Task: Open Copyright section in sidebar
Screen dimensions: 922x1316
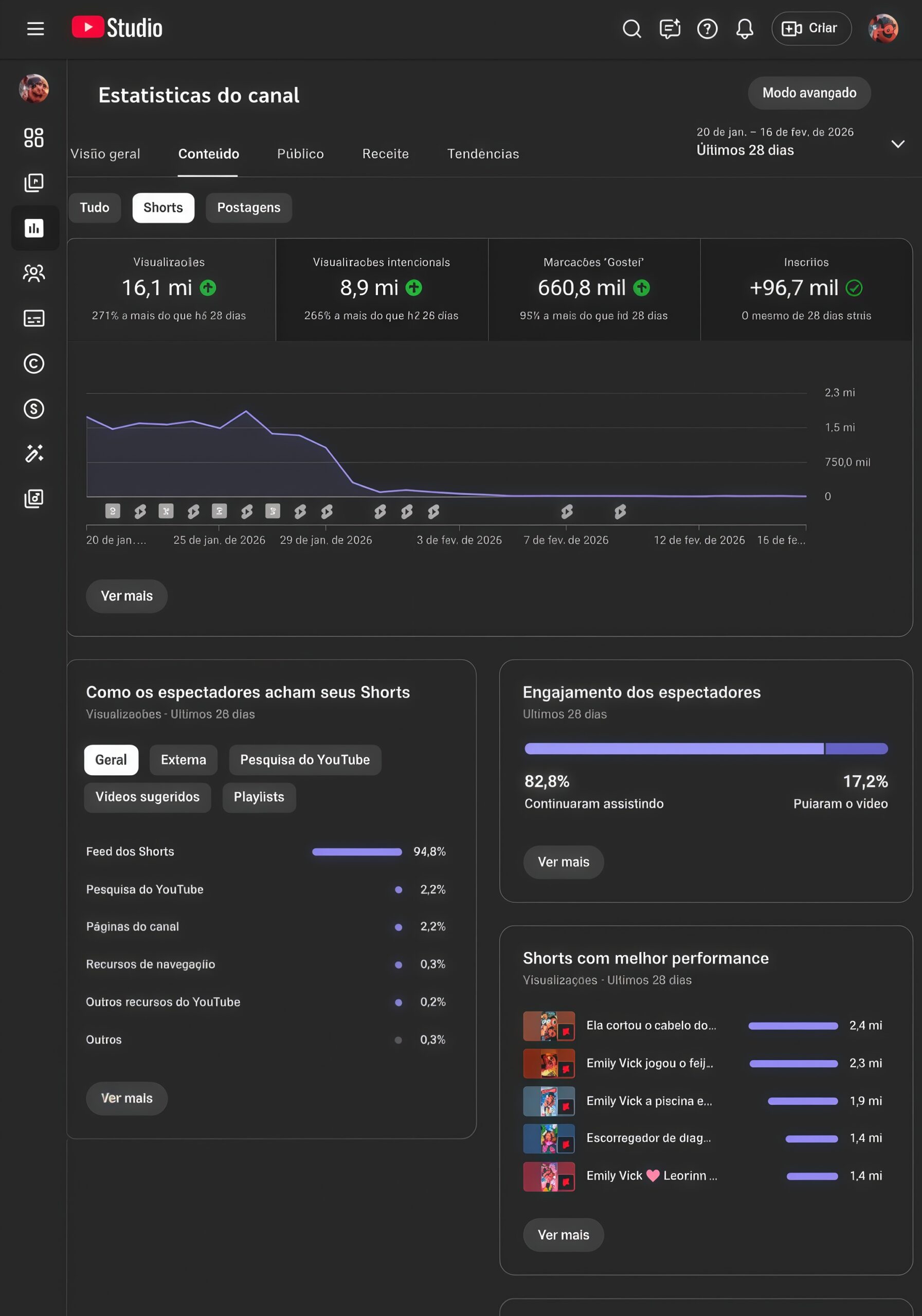Action: pos(34,363)
